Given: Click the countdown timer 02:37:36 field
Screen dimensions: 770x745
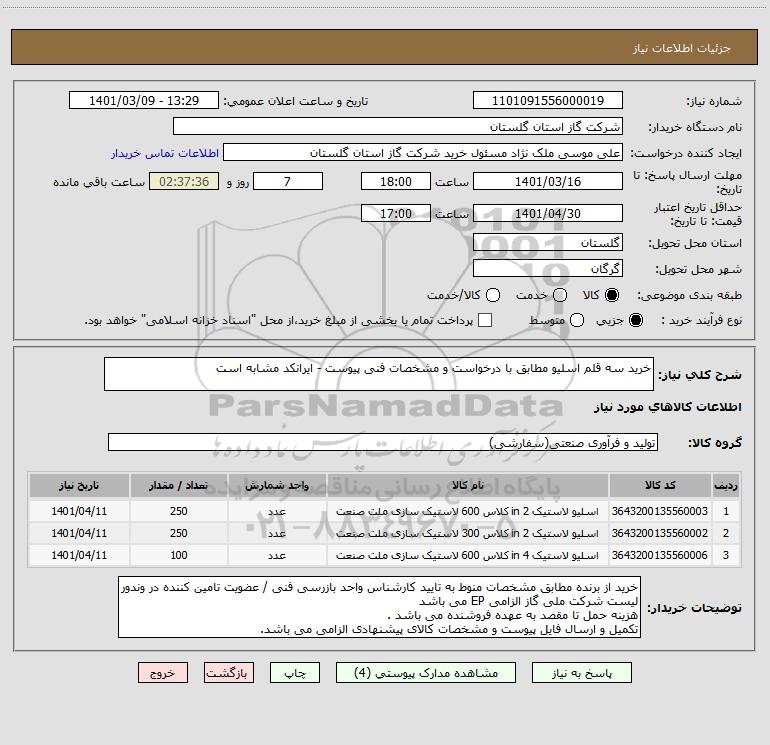Looking at the screenshot, I should point(184,181).
